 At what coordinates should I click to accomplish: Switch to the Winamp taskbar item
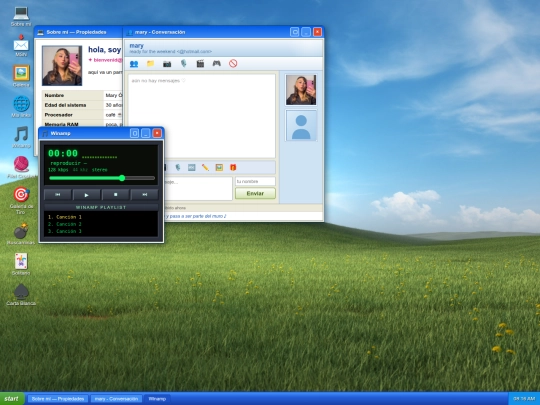157,399
